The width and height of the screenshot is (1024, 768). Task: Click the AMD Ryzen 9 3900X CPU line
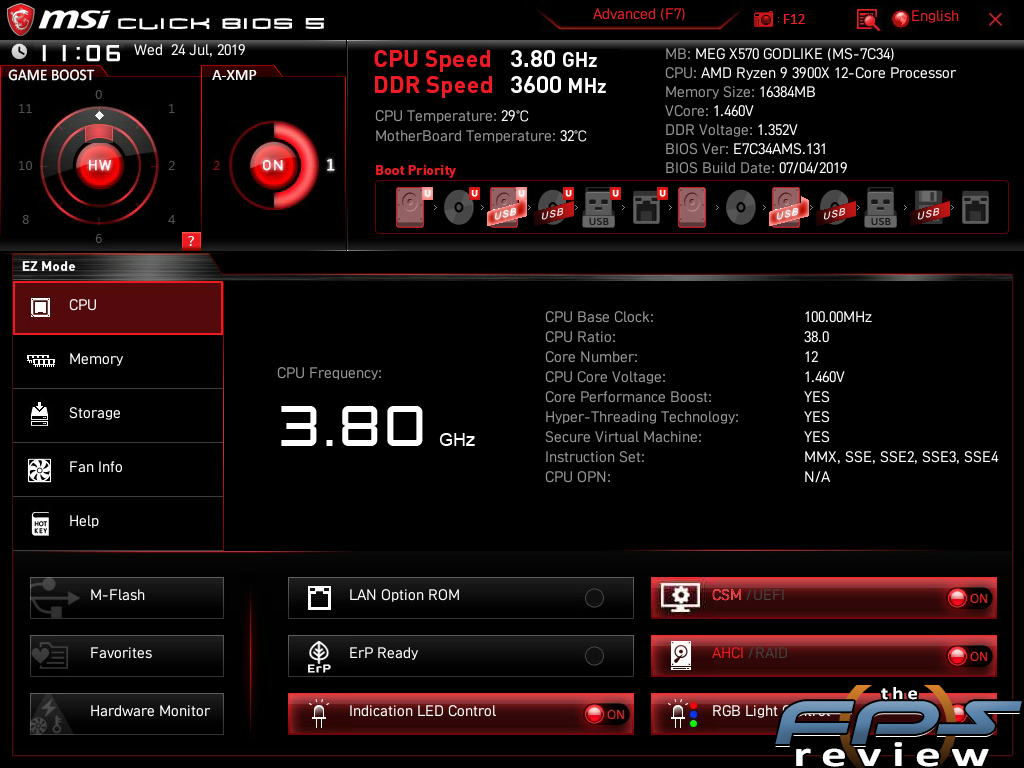(810, 73)
